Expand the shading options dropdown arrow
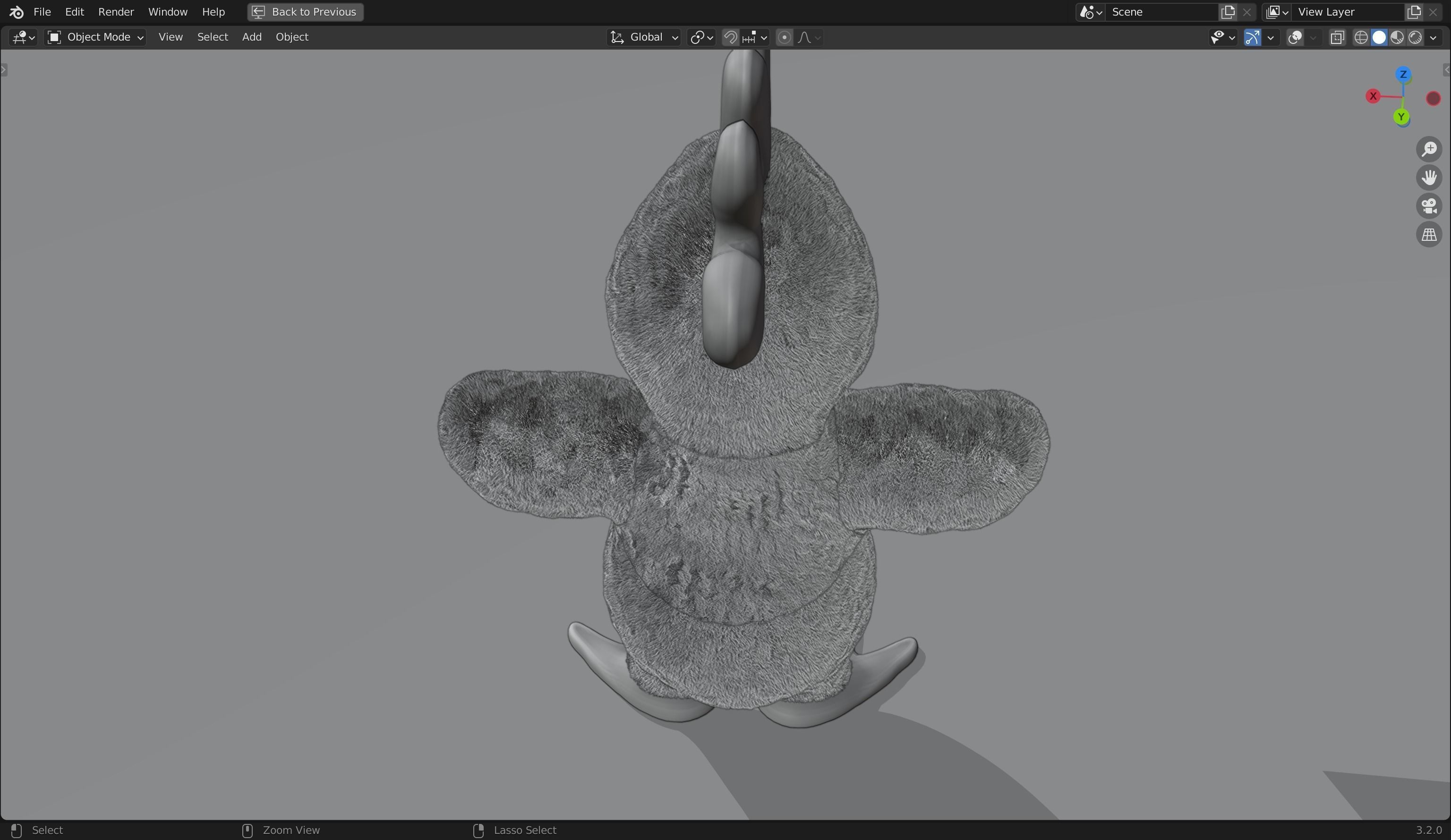Screen dimensions: 1451x840 tap(1433, 37)
